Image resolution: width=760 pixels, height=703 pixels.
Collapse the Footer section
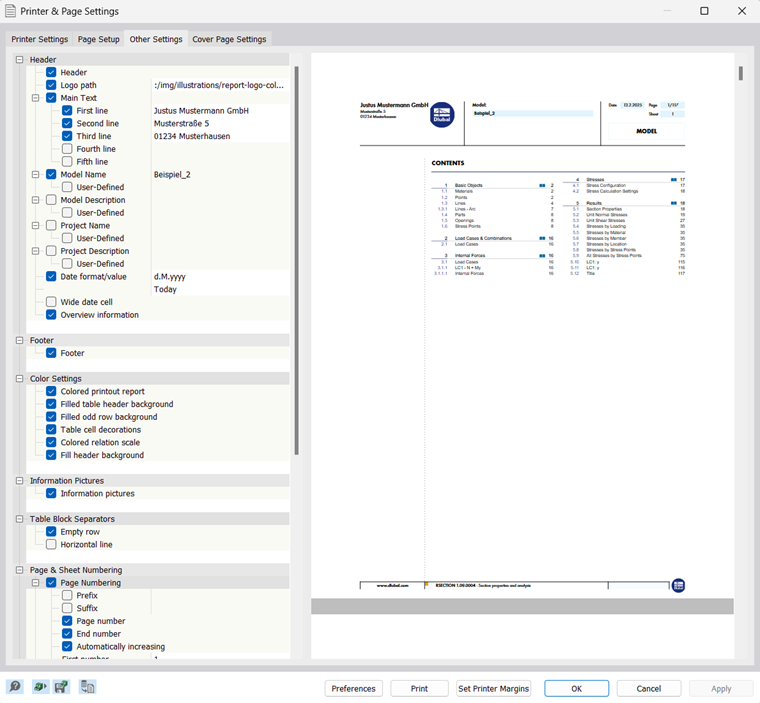(19, 340)
